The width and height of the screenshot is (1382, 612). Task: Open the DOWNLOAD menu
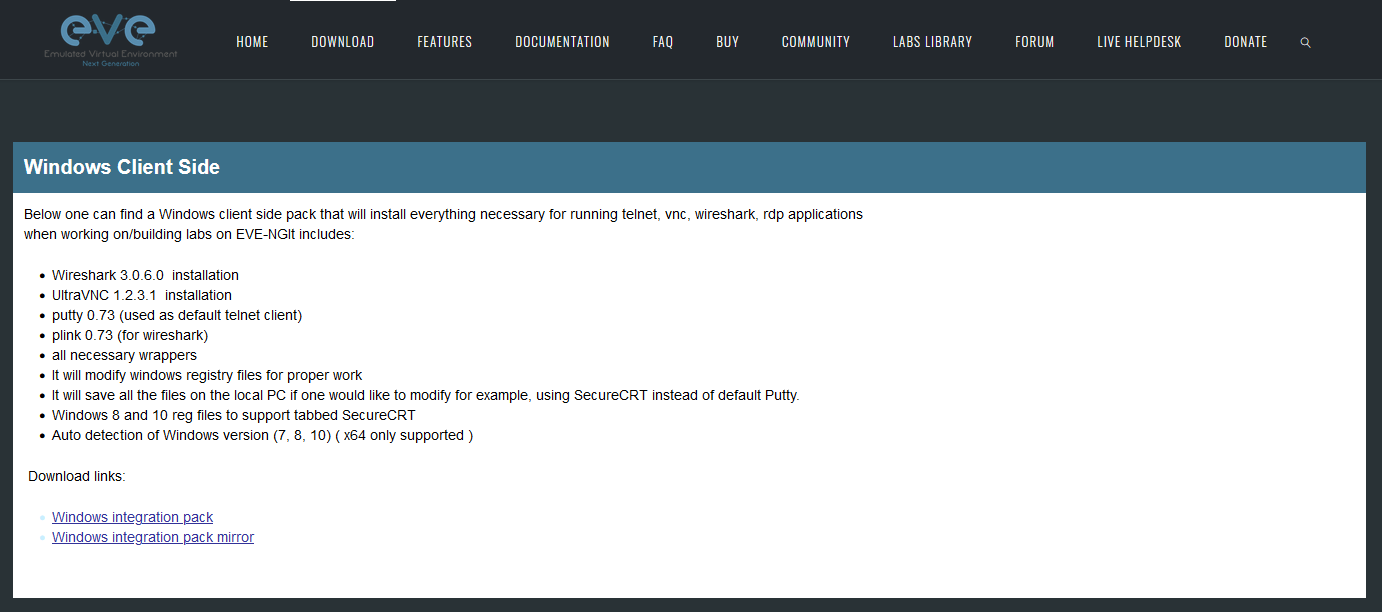[x=342, y=42]
